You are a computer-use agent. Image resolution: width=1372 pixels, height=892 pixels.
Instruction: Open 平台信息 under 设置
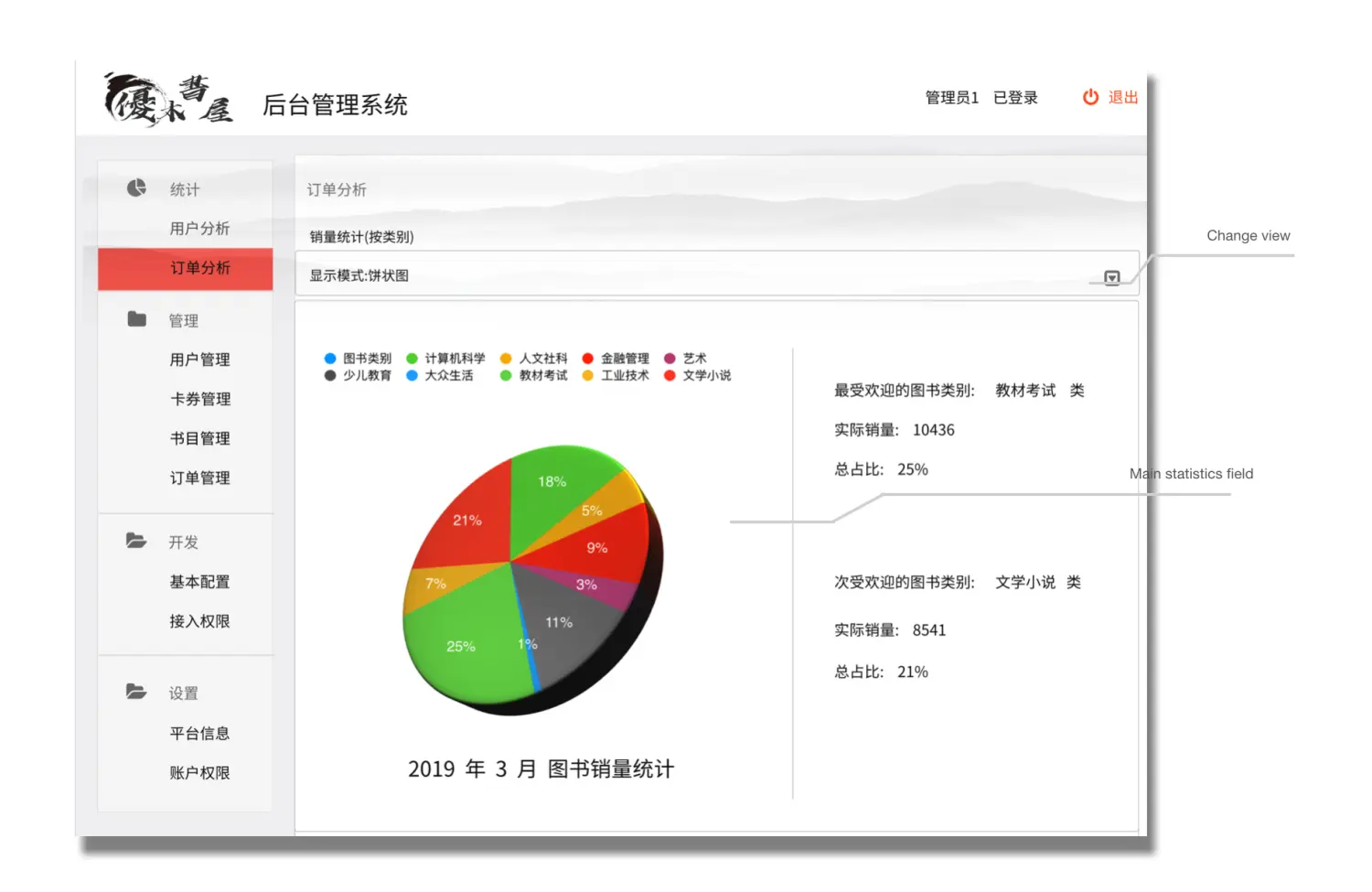pyautogui.click(x=199, y=734)
